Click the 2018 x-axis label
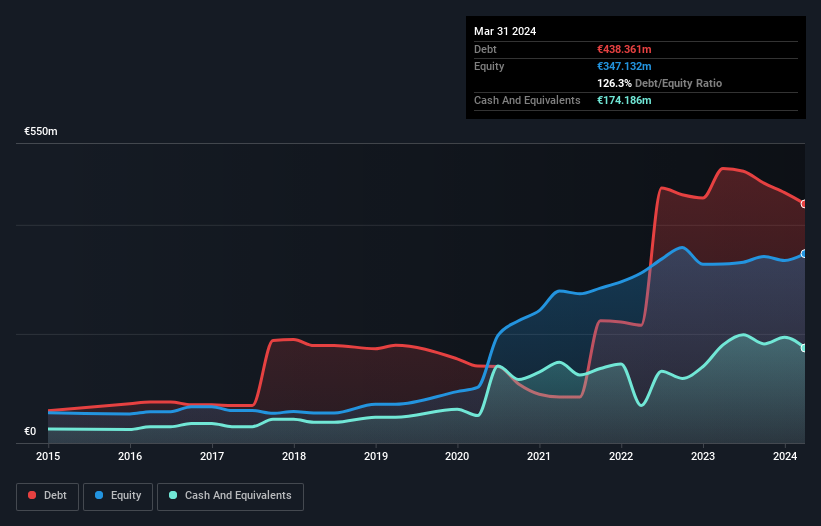 [x=294, y=456]
